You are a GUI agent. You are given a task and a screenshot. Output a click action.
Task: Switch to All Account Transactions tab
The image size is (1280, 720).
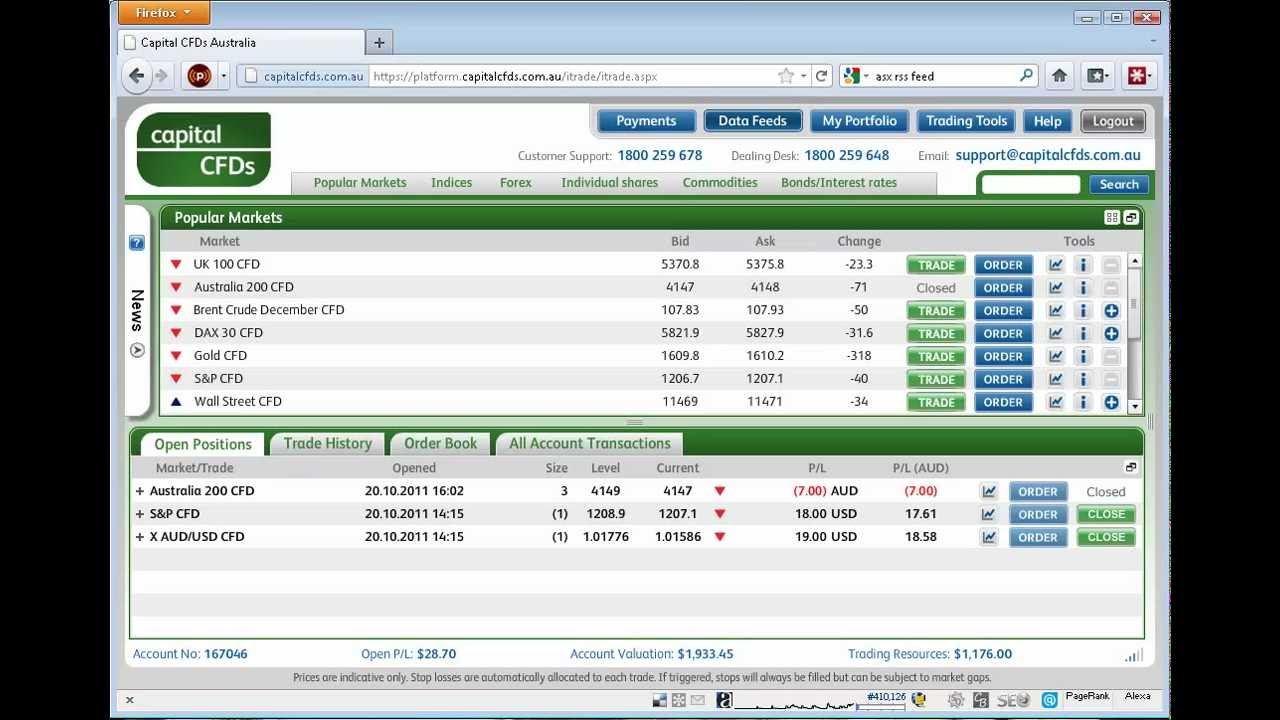pos(590,444)
